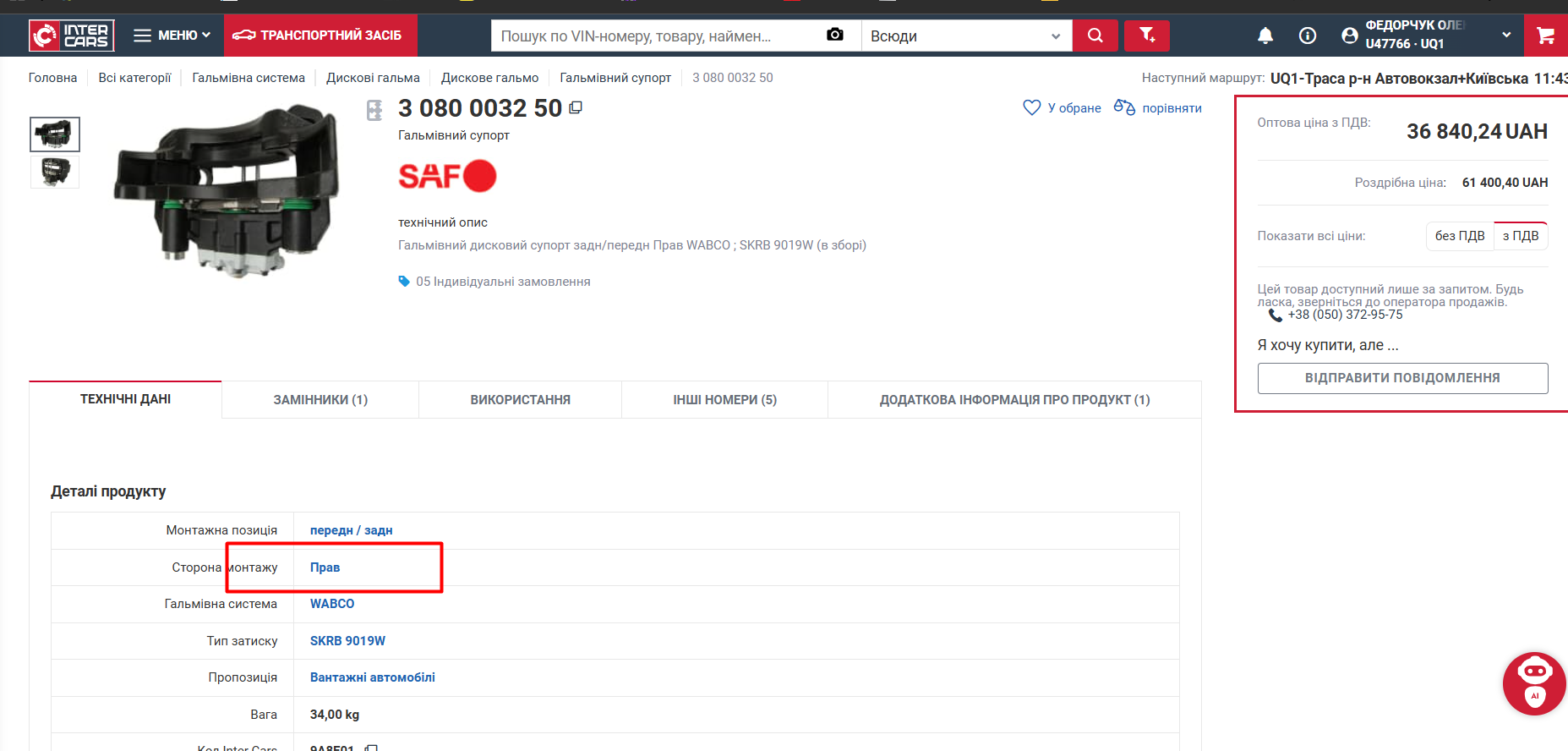Open the shopping cart

coord(1545,36)
